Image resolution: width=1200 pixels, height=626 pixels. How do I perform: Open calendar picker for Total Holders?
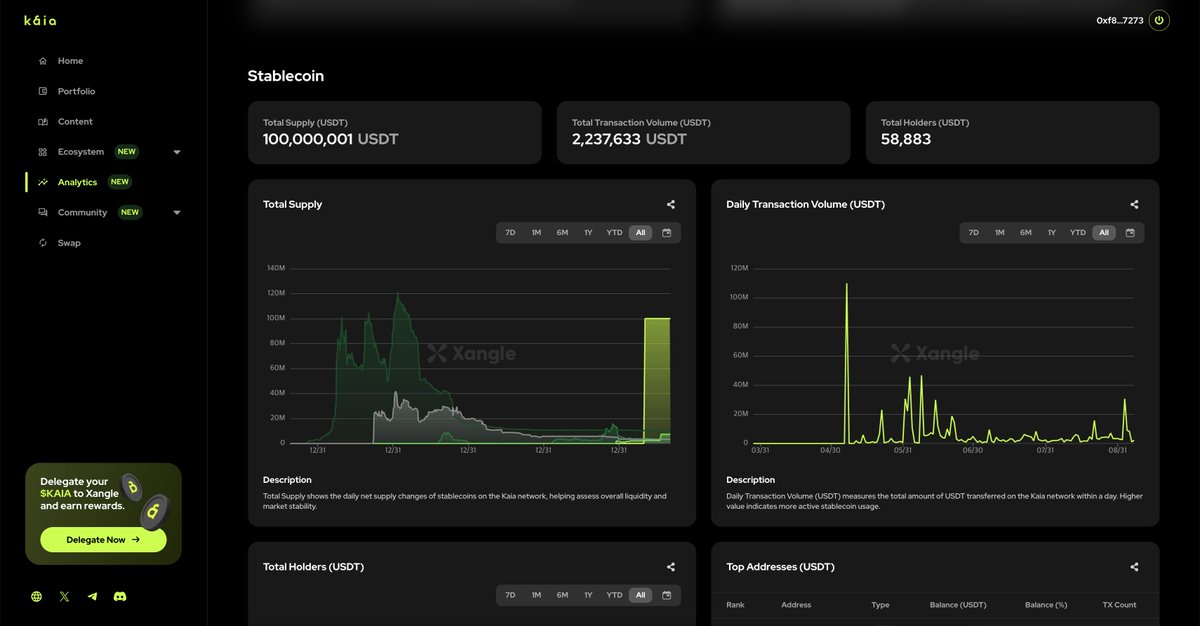[x=667, y=595]
